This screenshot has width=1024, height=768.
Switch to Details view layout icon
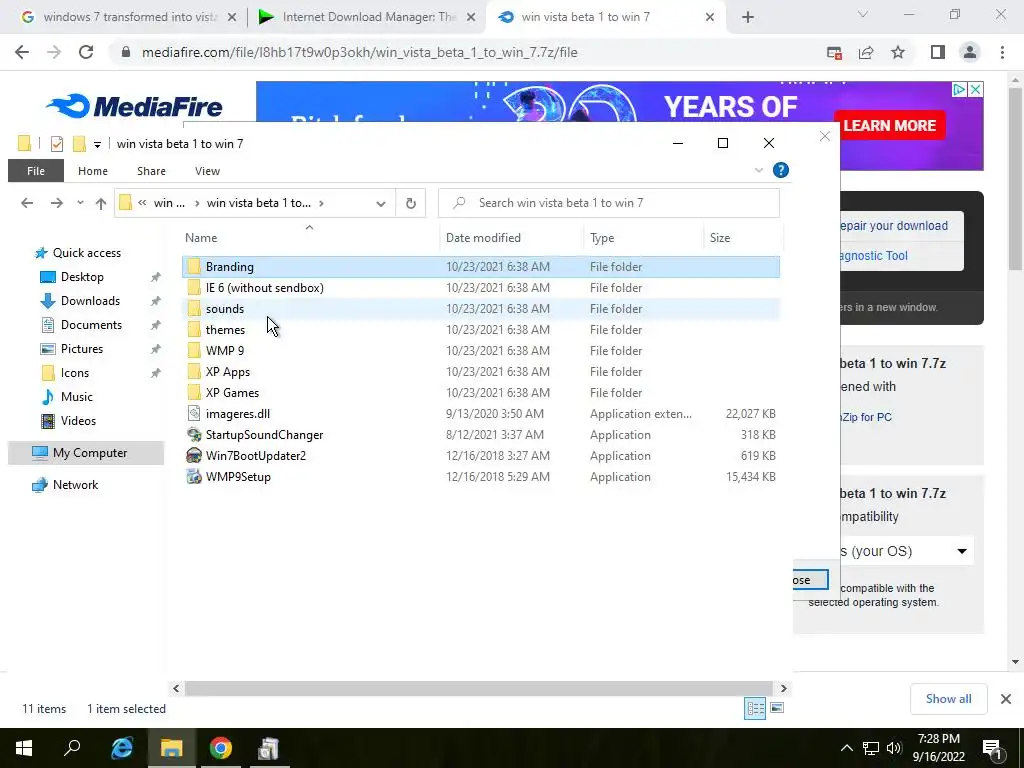[756, 708]
